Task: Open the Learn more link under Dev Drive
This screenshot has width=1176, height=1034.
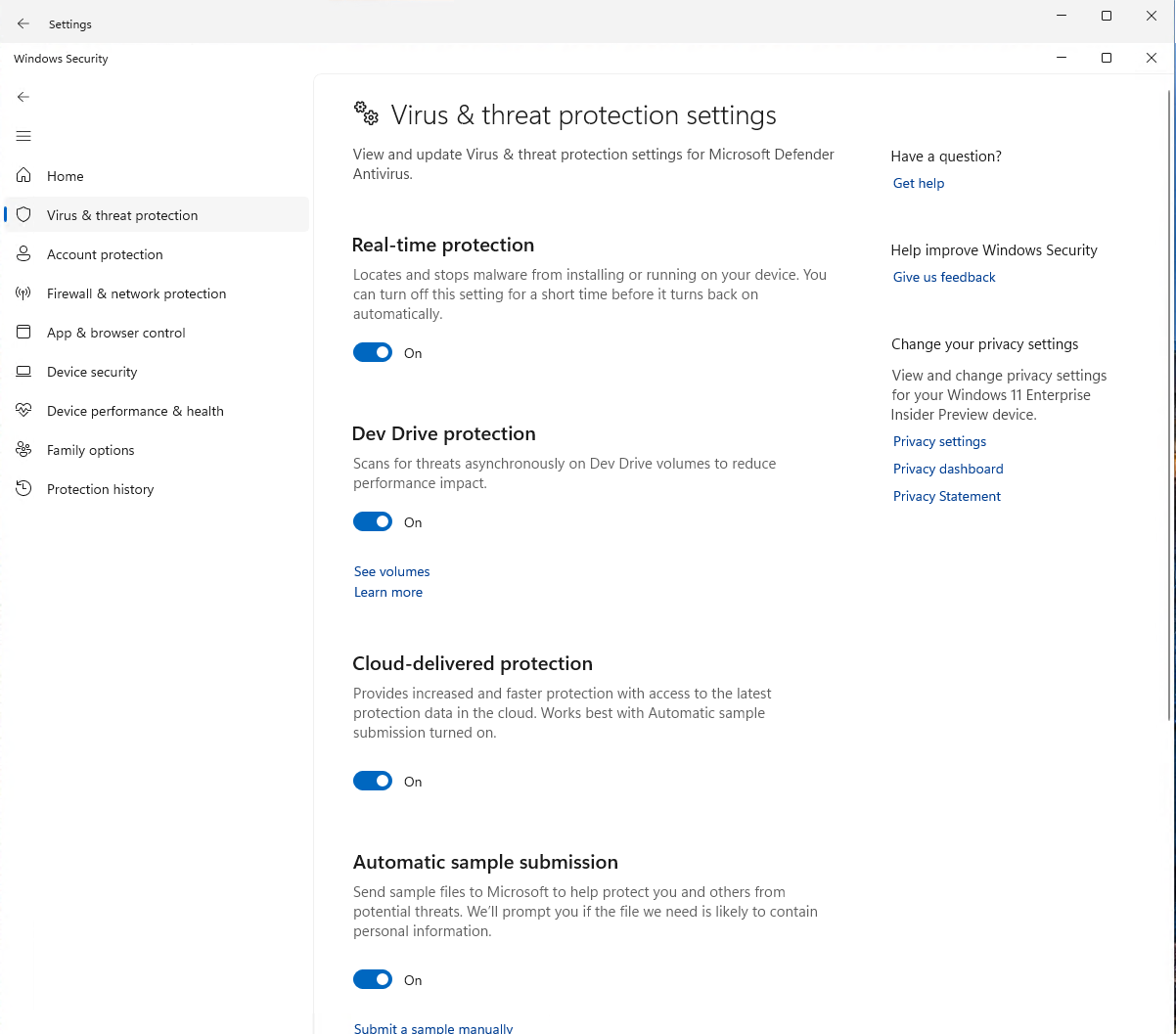Action: tap(388, 592)
